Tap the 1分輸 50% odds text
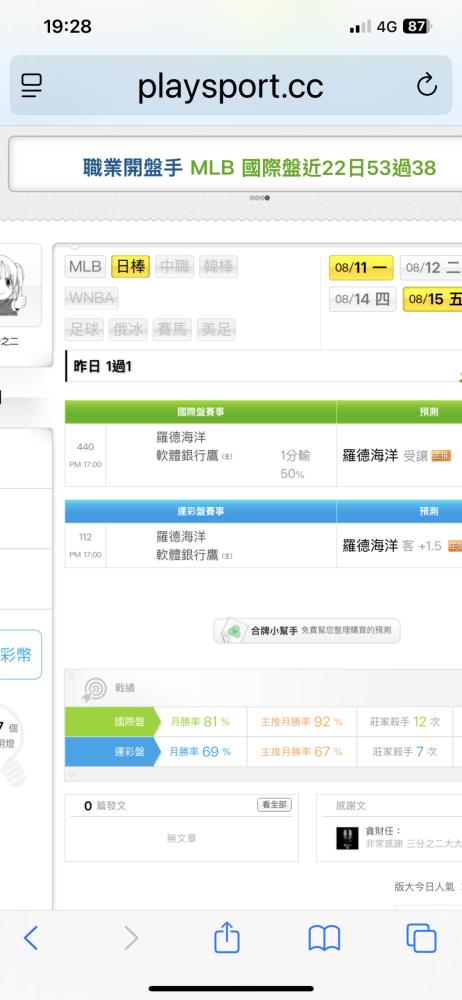462x1000 pixels. 295,465
